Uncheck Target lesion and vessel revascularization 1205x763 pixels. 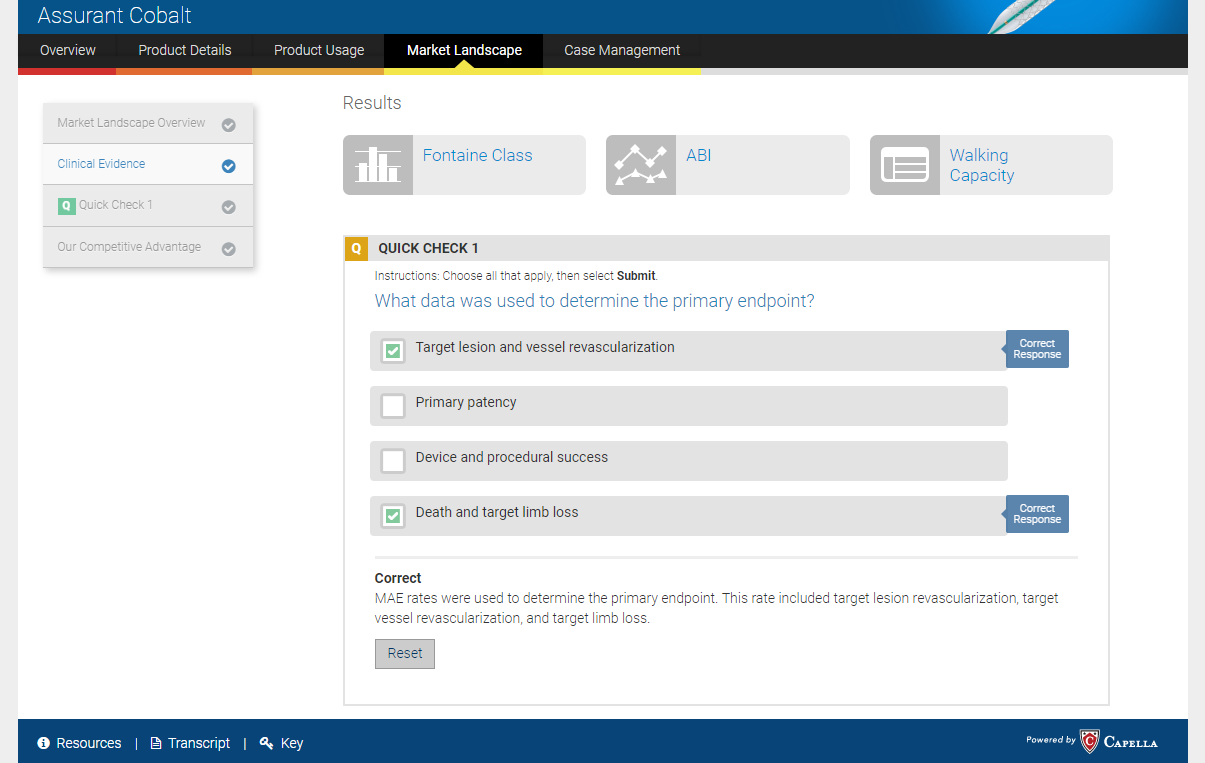click(x=393, y=351)
